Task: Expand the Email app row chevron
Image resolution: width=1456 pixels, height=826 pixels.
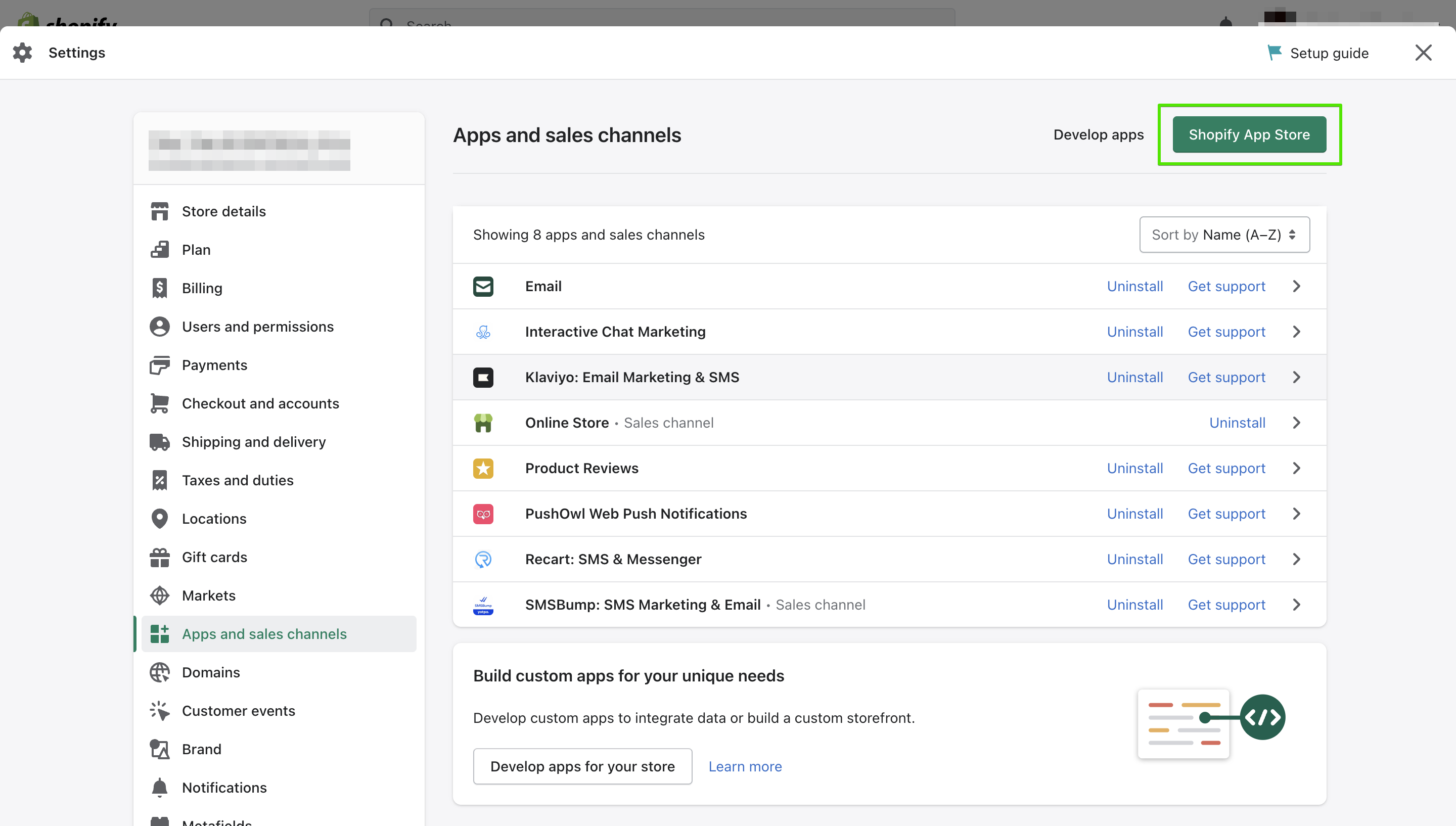Action: [1297, 287]
